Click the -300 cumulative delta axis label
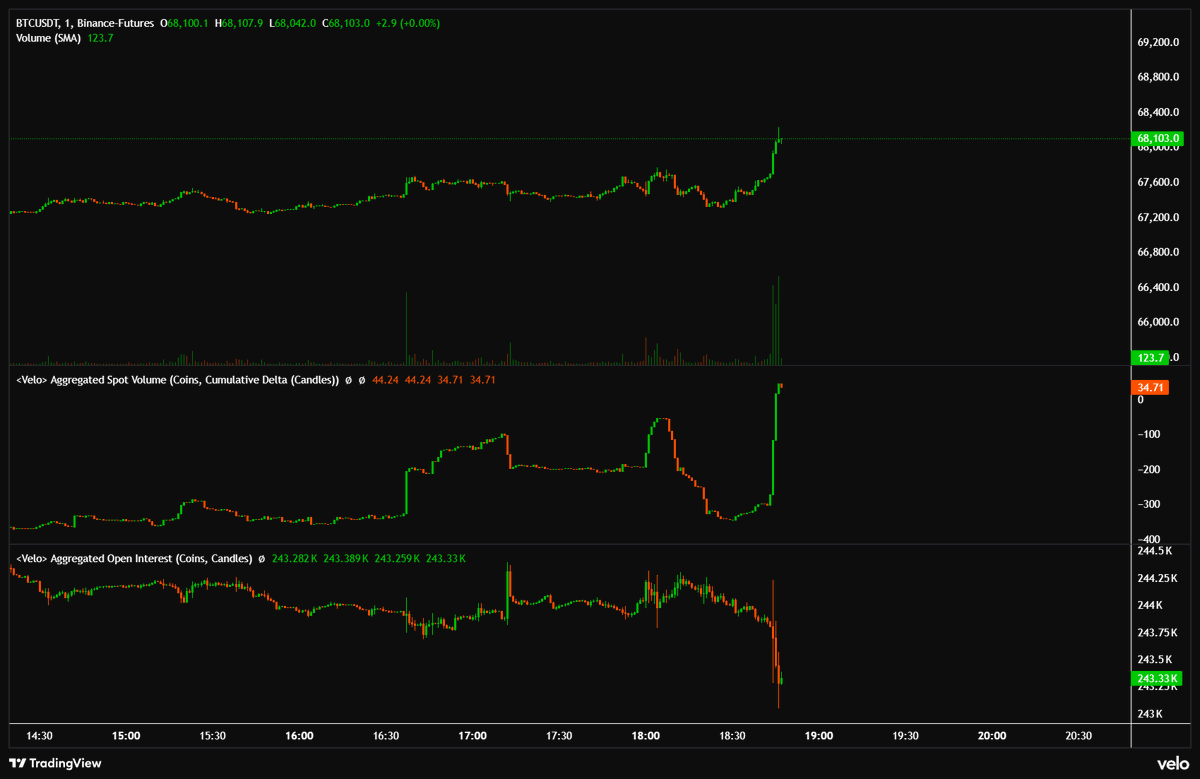Image resolution: width=1200 pixels, height=779 pixels. pyautogui.click(x=1147, y=504)
